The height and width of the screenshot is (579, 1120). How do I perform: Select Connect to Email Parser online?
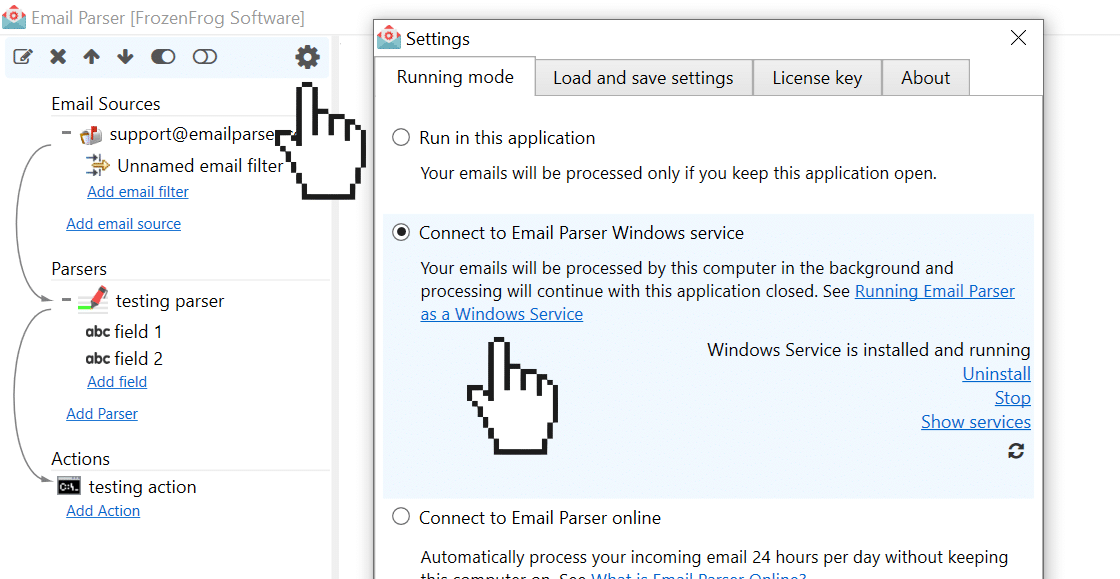point(401,517)
